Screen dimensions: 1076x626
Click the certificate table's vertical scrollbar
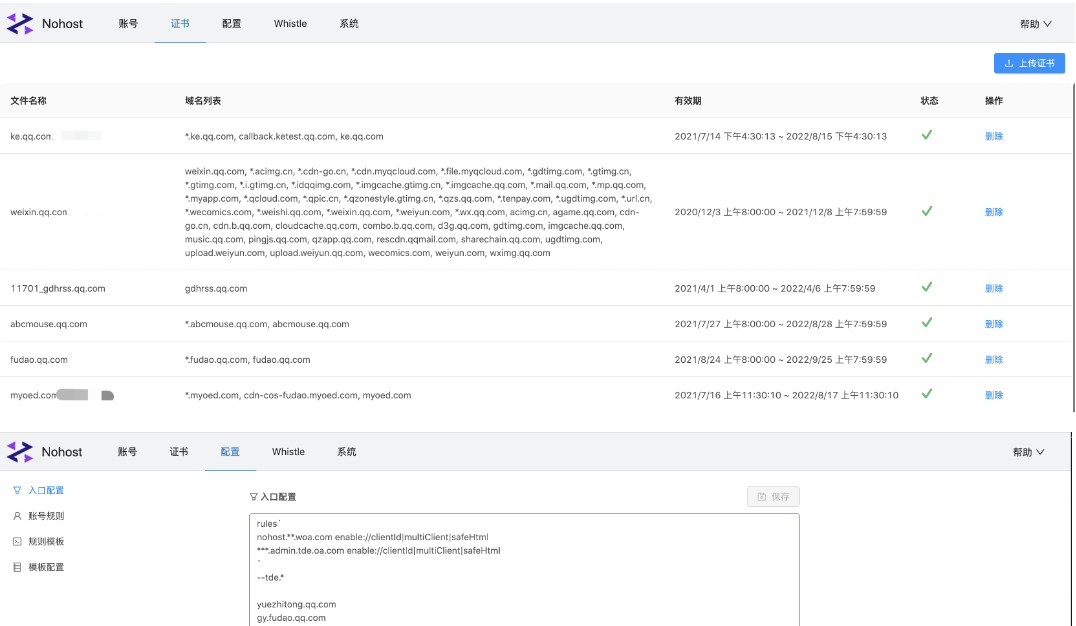(1073, 247)
